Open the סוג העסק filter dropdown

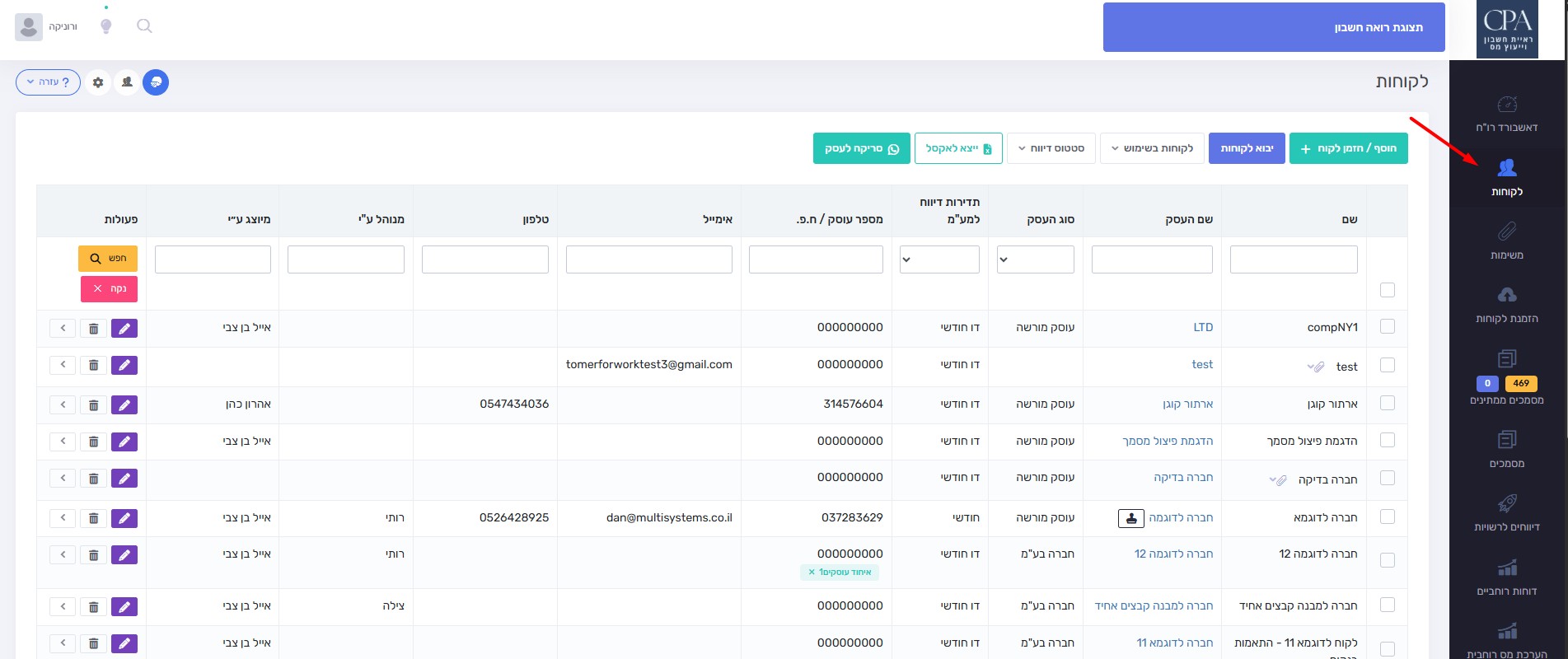pyautogui.click(x=1035, y=259)
